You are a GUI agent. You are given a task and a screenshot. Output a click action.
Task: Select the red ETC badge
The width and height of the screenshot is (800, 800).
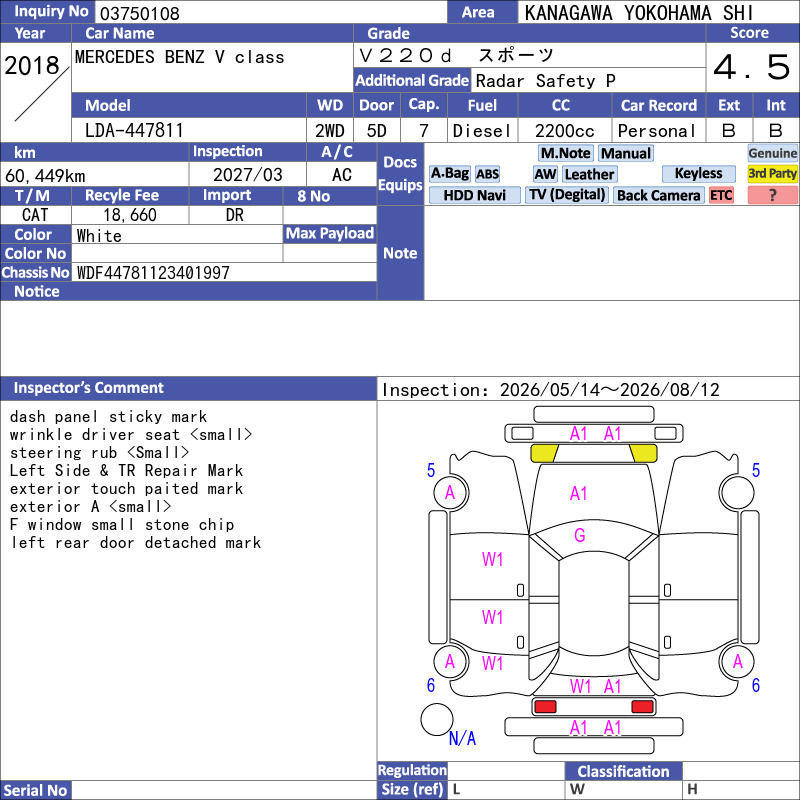(721, 195)
